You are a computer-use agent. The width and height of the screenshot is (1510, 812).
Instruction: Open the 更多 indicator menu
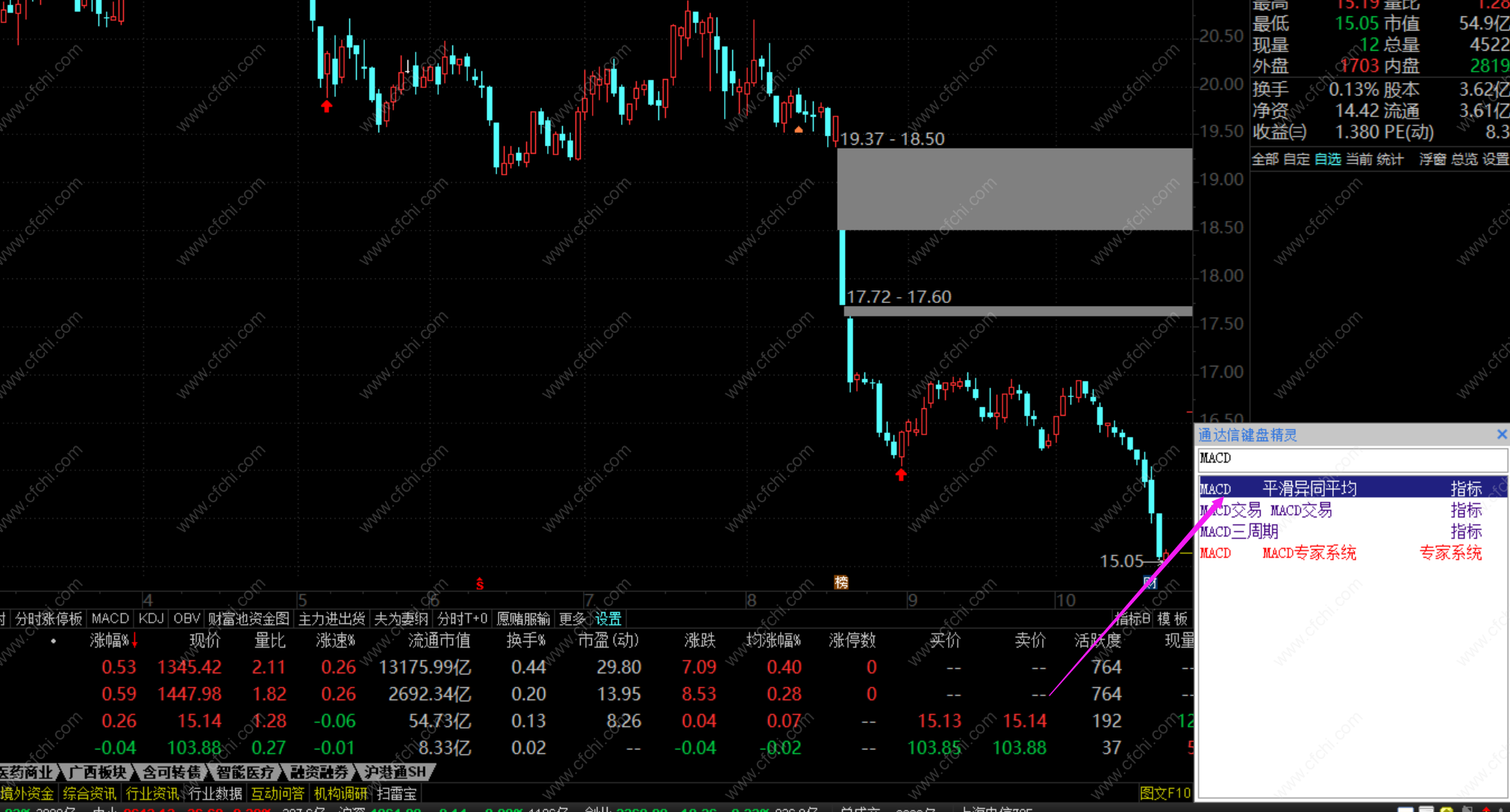point(572,619)
